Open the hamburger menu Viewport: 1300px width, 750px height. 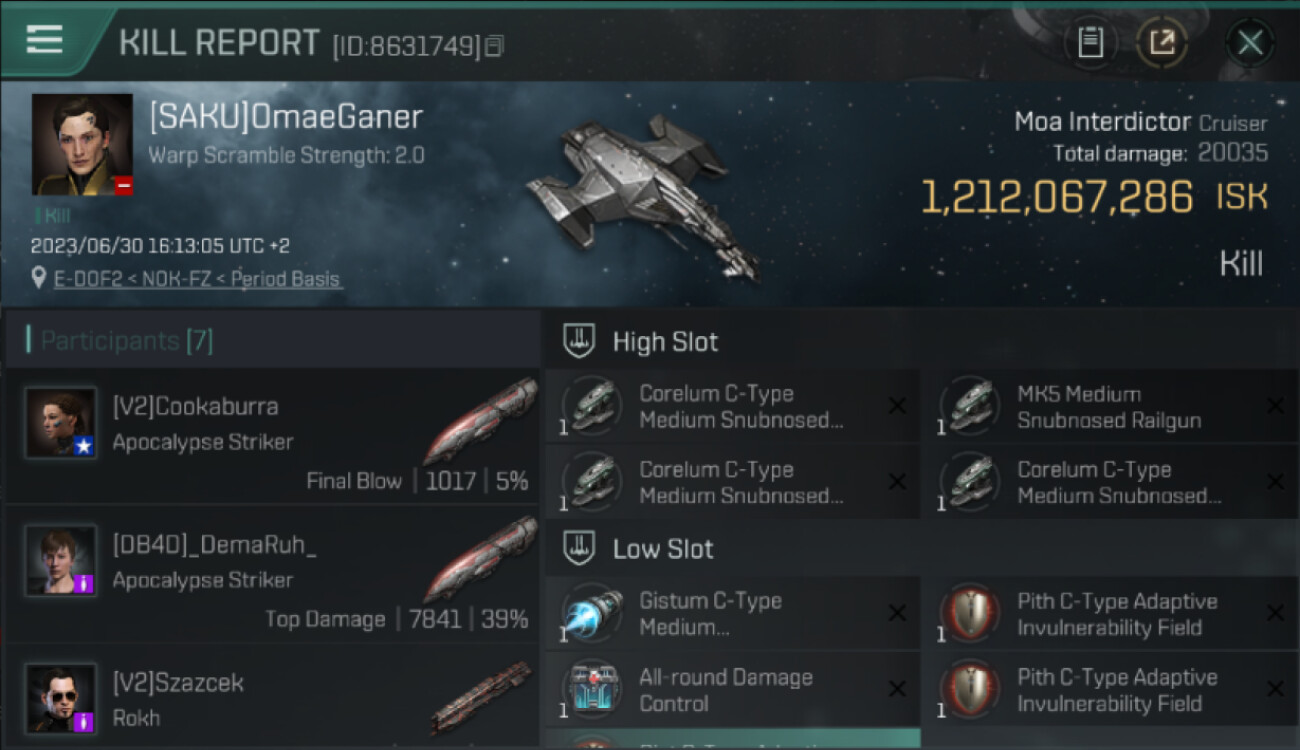point(44,40)
